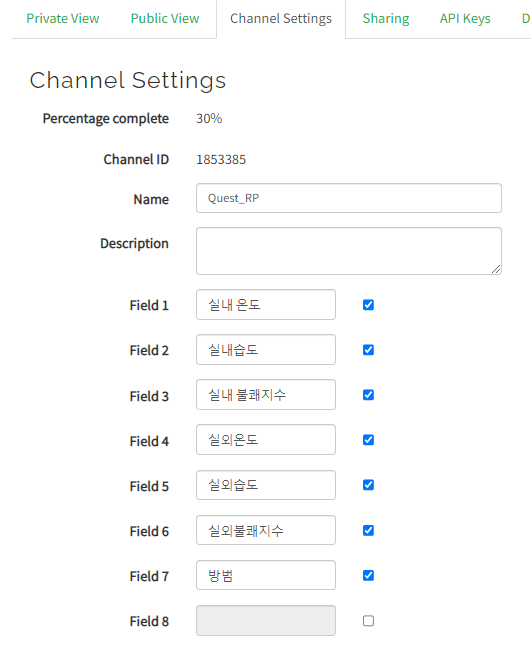Click inside the Description text area

pos(349,251)
